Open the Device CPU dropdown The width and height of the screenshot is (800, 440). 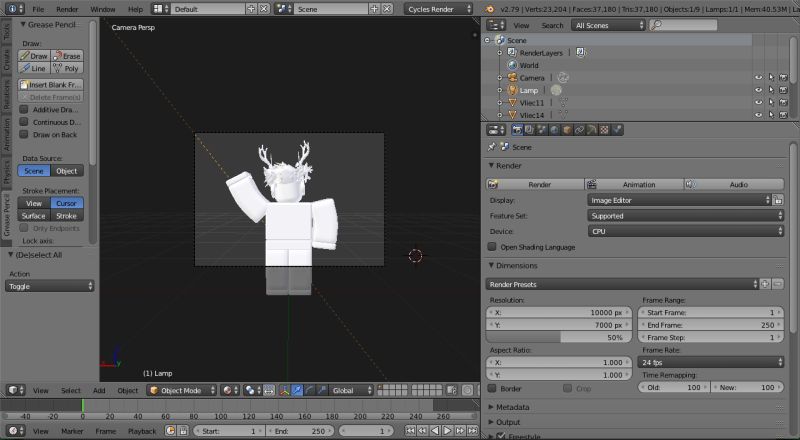coord(685,231)
